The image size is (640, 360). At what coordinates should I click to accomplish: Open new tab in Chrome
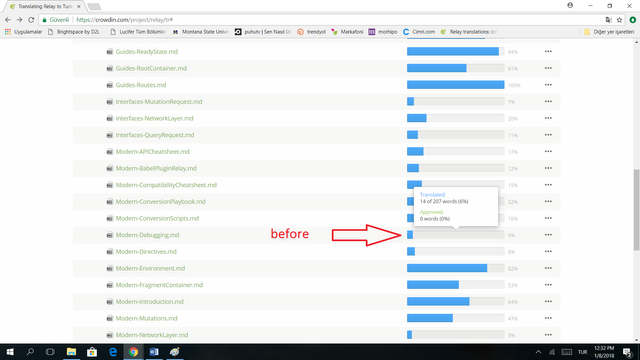94,7
